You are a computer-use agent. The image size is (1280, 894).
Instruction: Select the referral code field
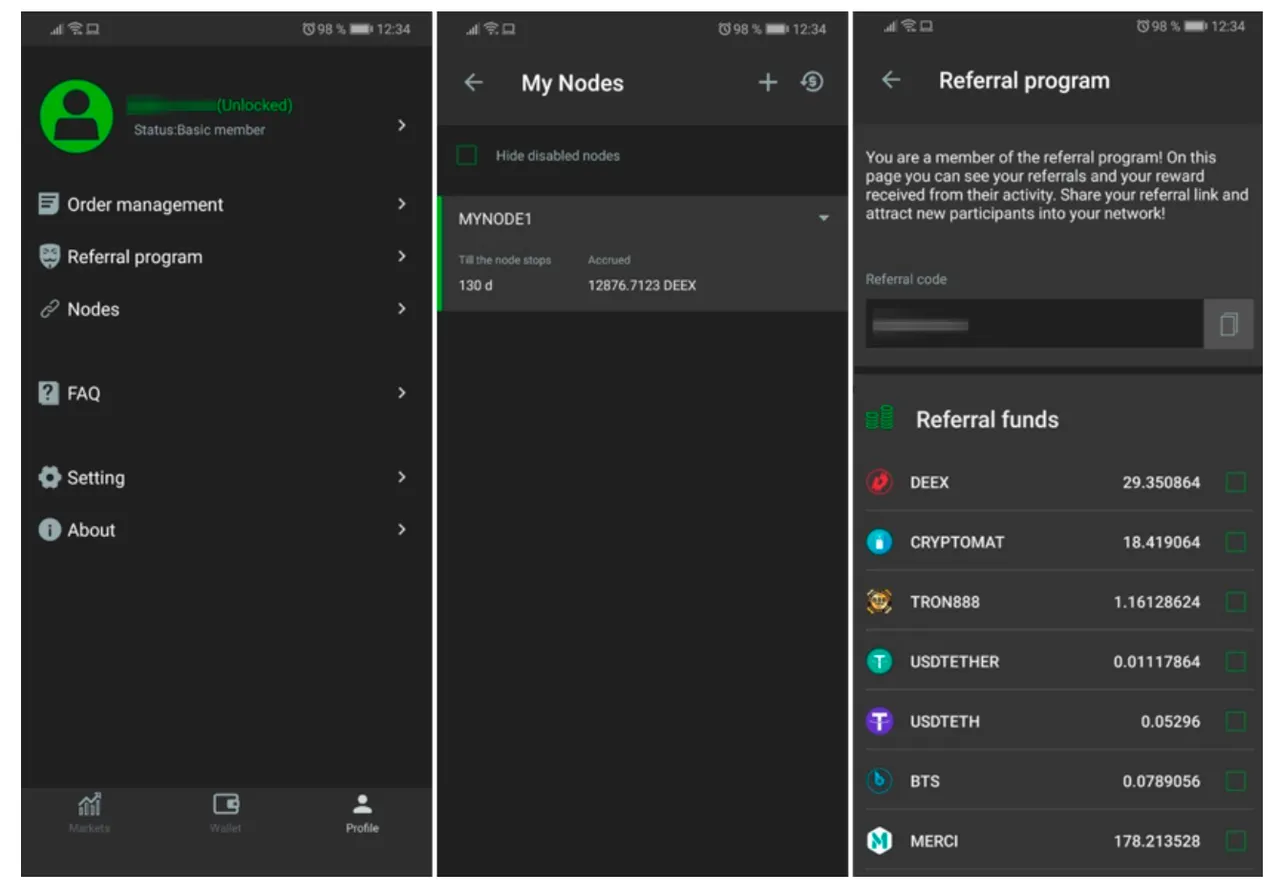1034,324
